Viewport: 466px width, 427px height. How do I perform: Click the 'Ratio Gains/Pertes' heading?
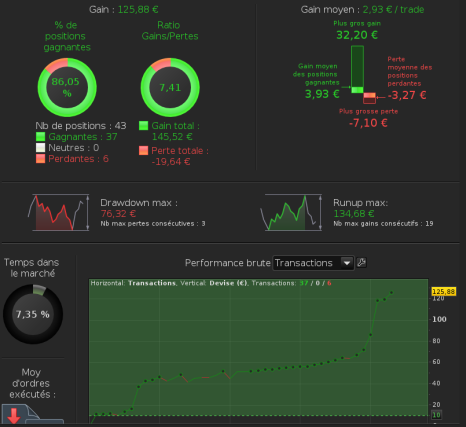pos(170,31)
